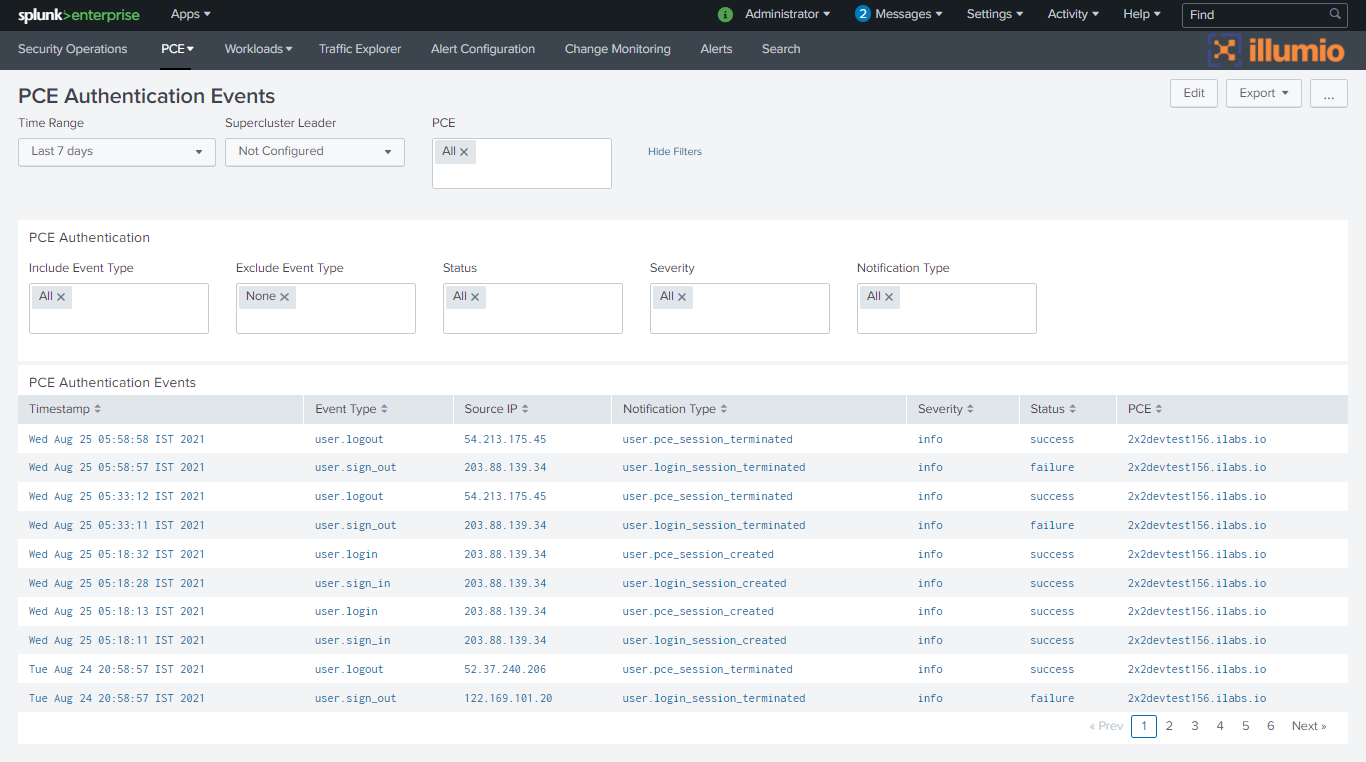This screenshot has height=762, width=1366.
Task: Select current page 1 in pagination
Action: (x=1144, y=726)
